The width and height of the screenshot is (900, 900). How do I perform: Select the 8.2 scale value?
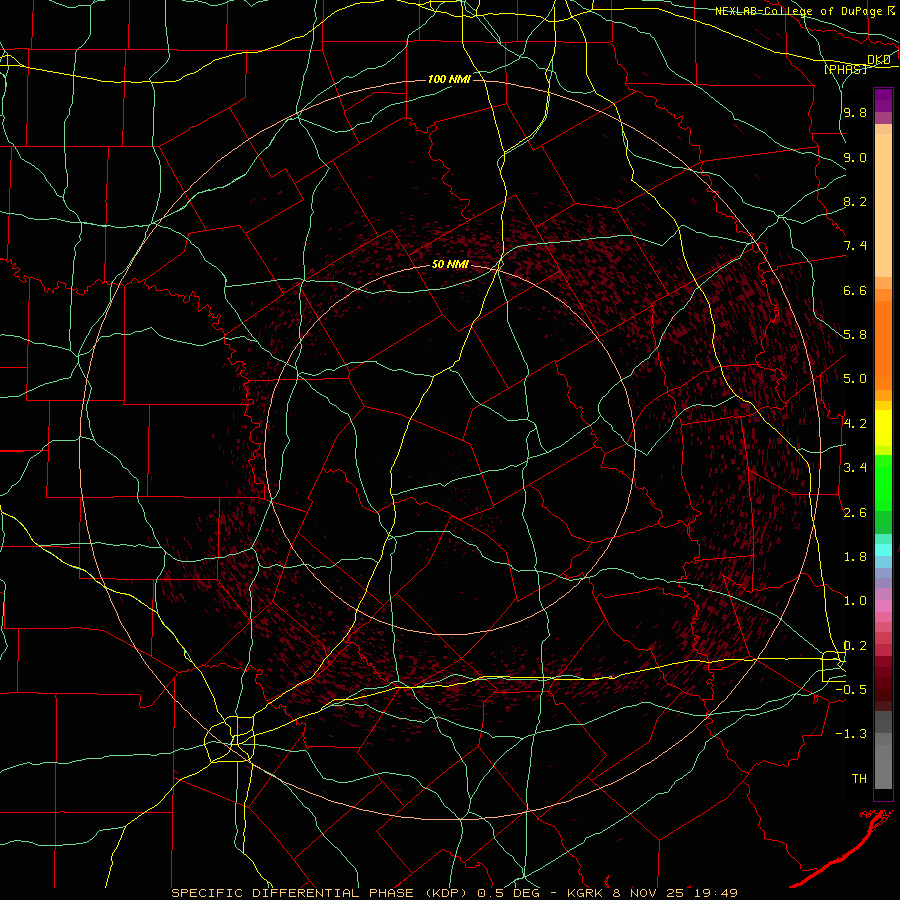coord(855,201)
